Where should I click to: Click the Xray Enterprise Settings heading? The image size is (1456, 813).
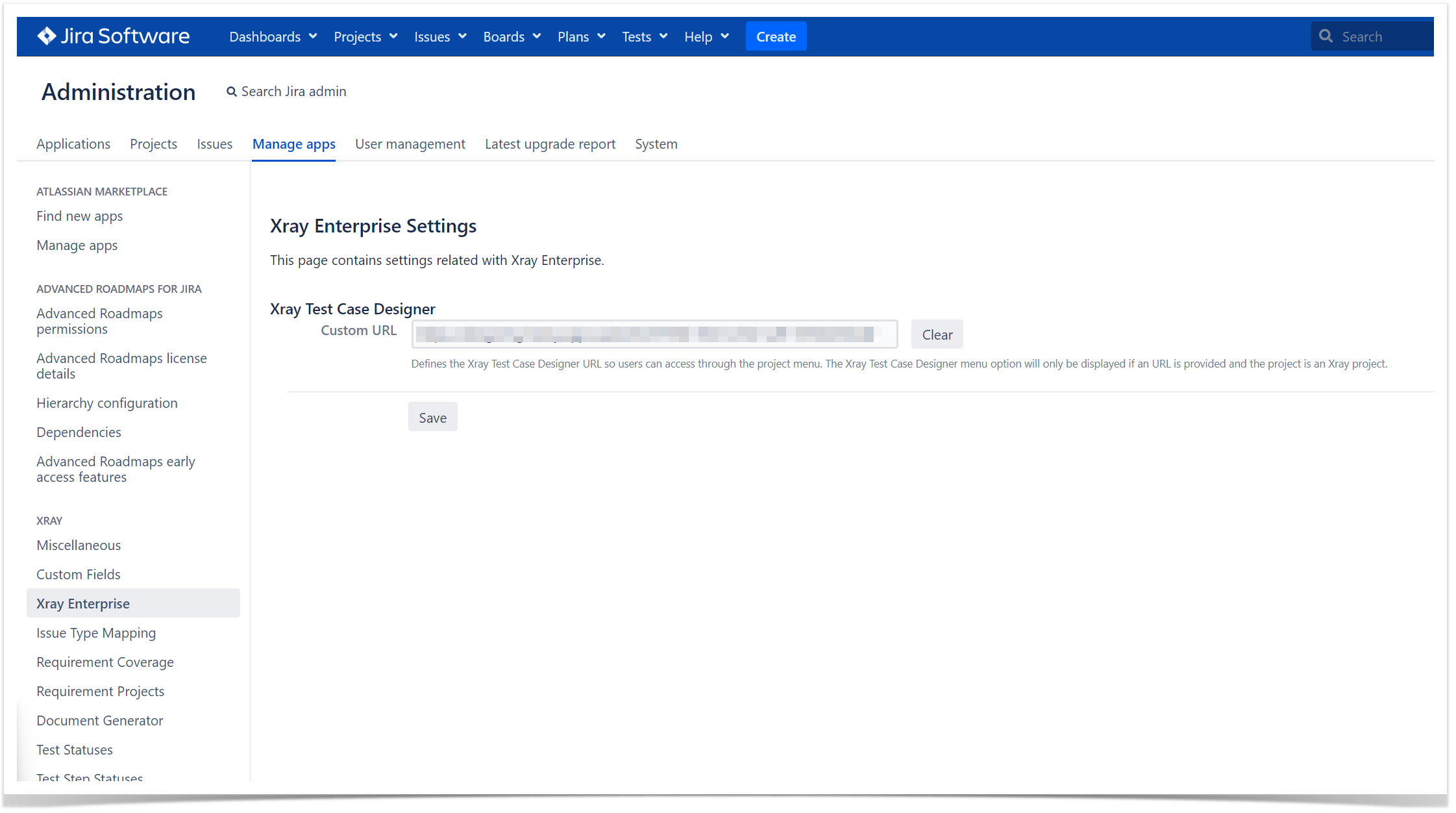point(373,226)
